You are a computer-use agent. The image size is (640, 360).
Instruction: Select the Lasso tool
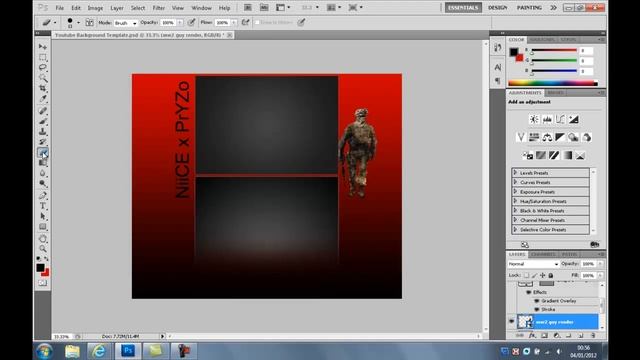click(42, 67)
